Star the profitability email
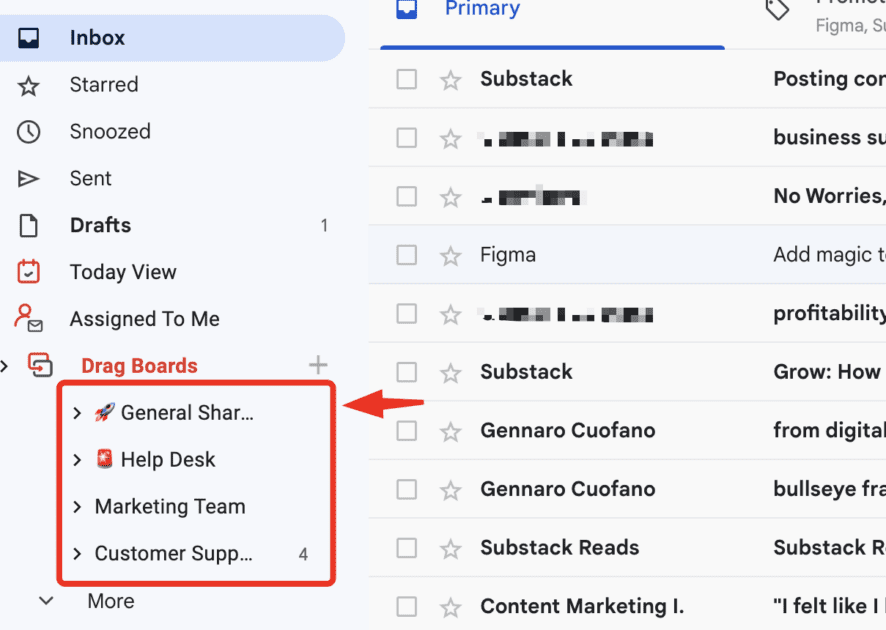Viewport: 886px width, 630px height. [x=450, y=314]
